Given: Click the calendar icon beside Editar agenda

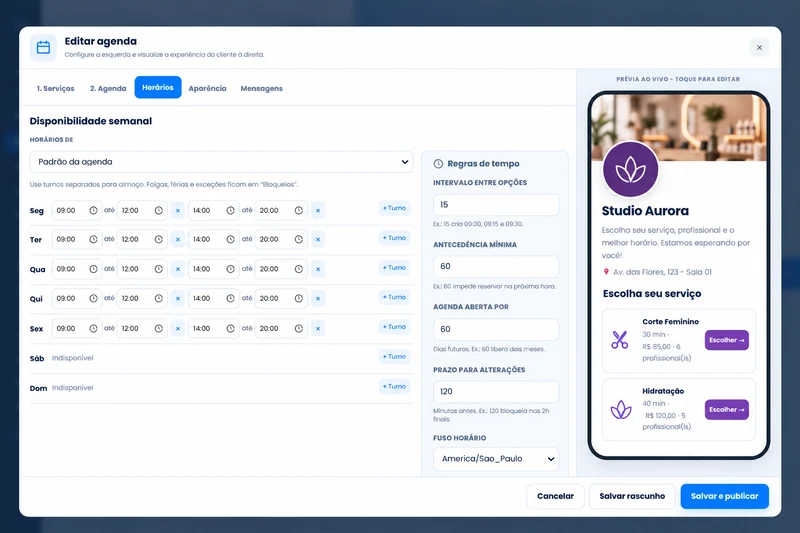Looking at the screenshot, I should click(43, 47).
